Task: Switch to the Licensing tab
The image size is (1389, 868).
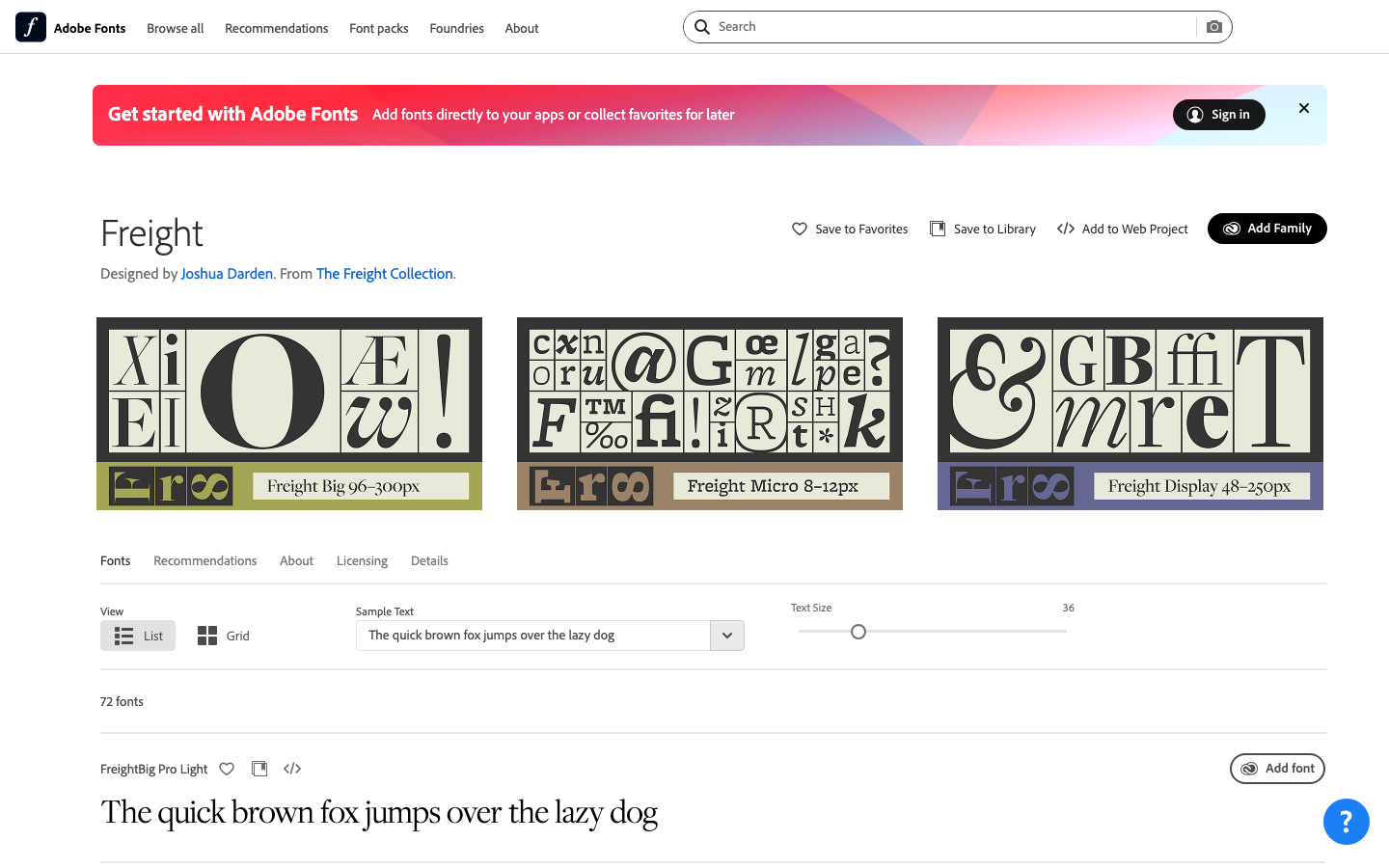Action: click(362, 560)
